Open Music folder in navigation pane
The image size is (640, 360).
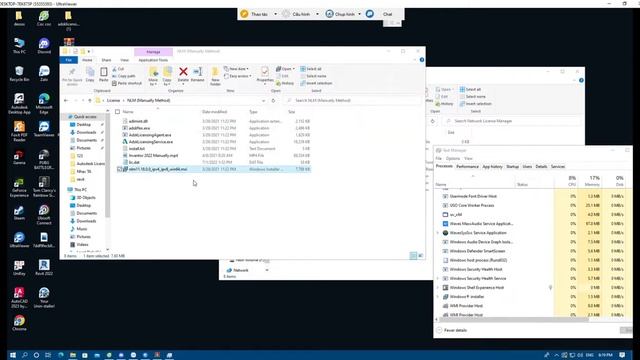click(x=82, y=229)
